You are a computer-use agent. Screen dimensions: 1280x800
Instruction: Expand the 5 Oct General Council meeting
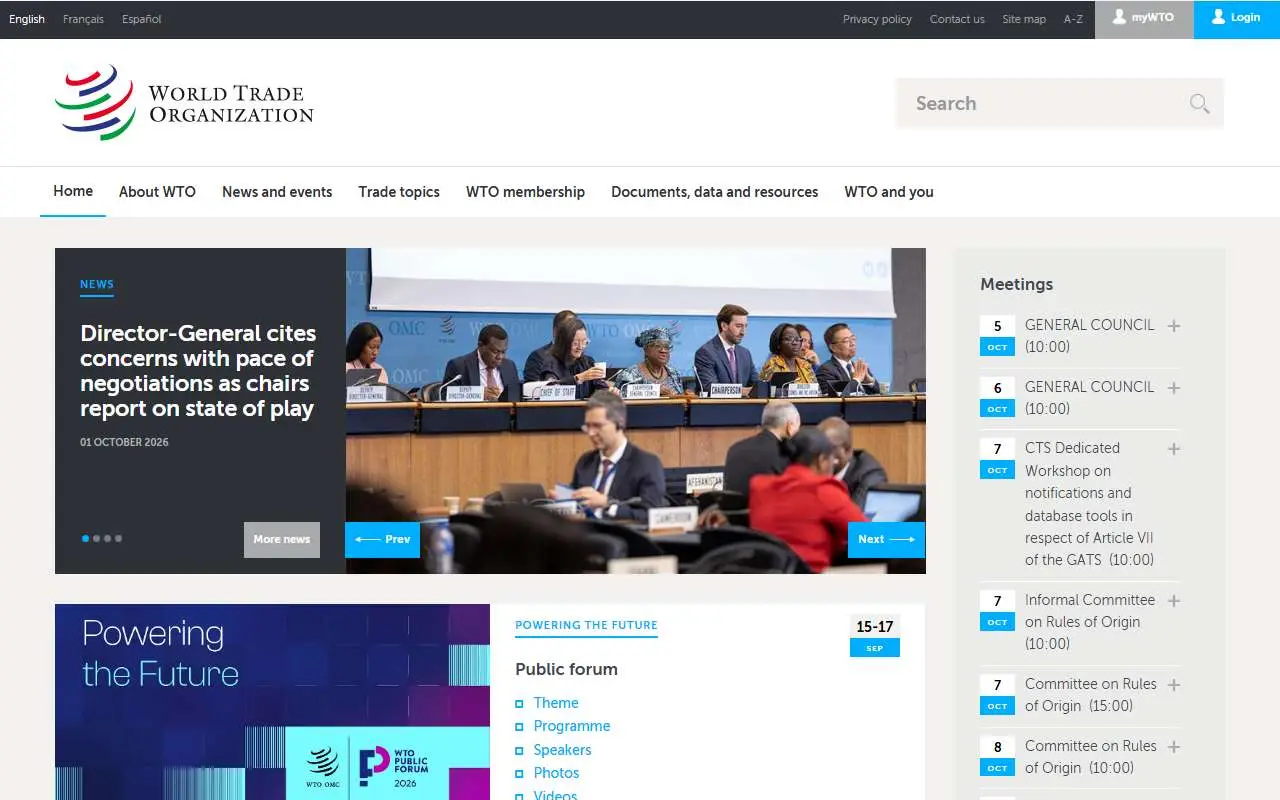pyautogui.click(x=1174, y=326)
